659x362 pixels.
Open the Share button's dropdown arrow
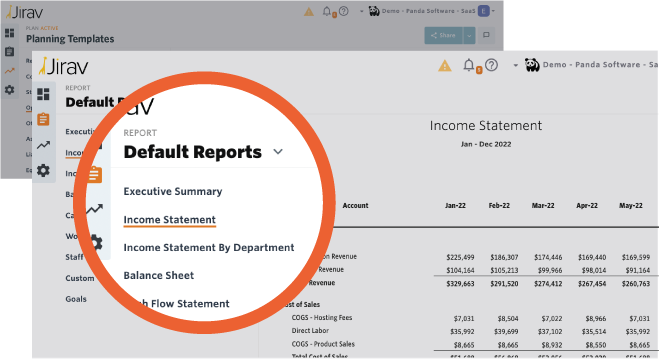[x=469, y=35]
